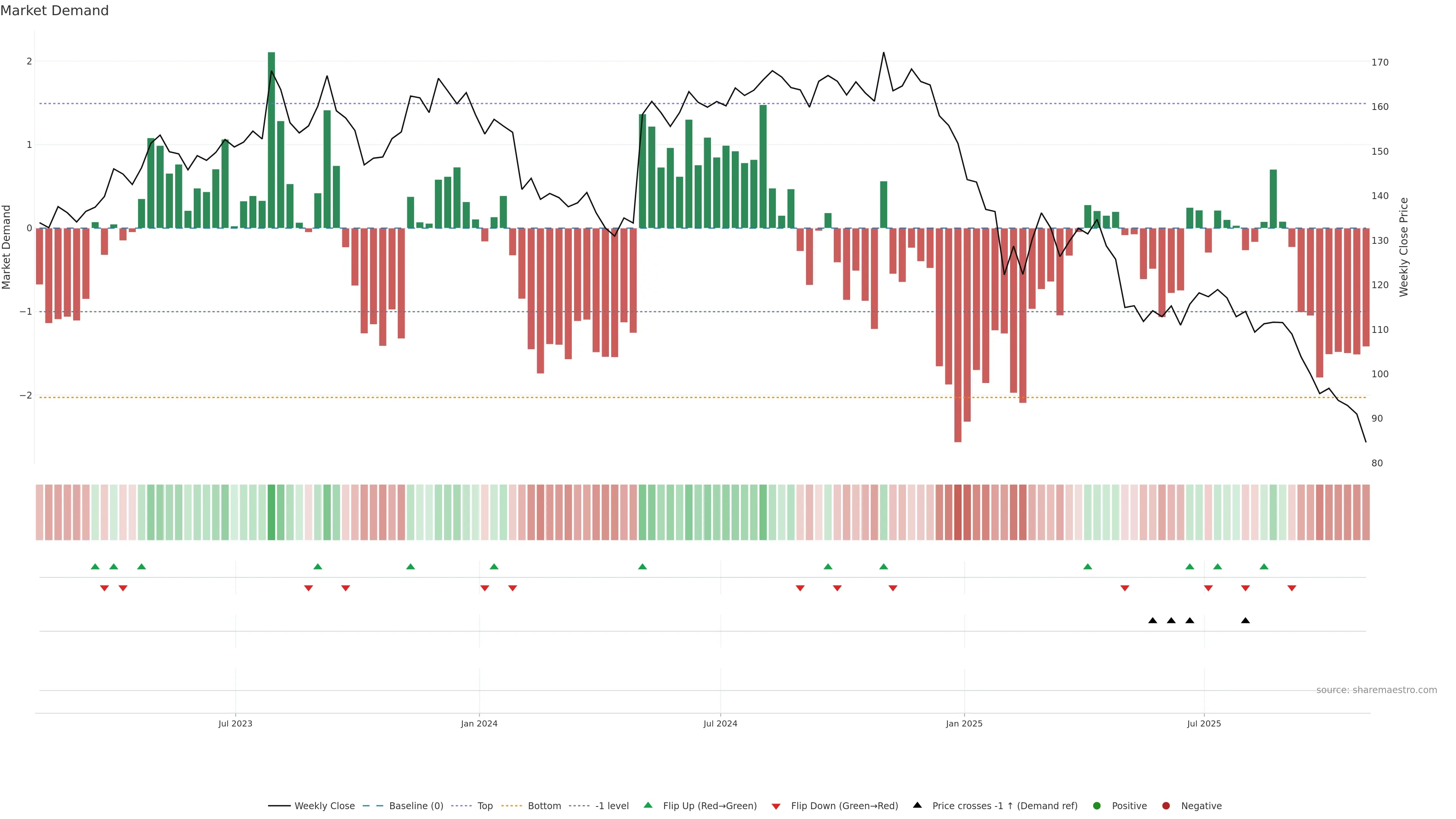Viewport: 1456px width, 819px height.
Task: Click green Flip Up triangle legend icon
Action: click(648, 805)
